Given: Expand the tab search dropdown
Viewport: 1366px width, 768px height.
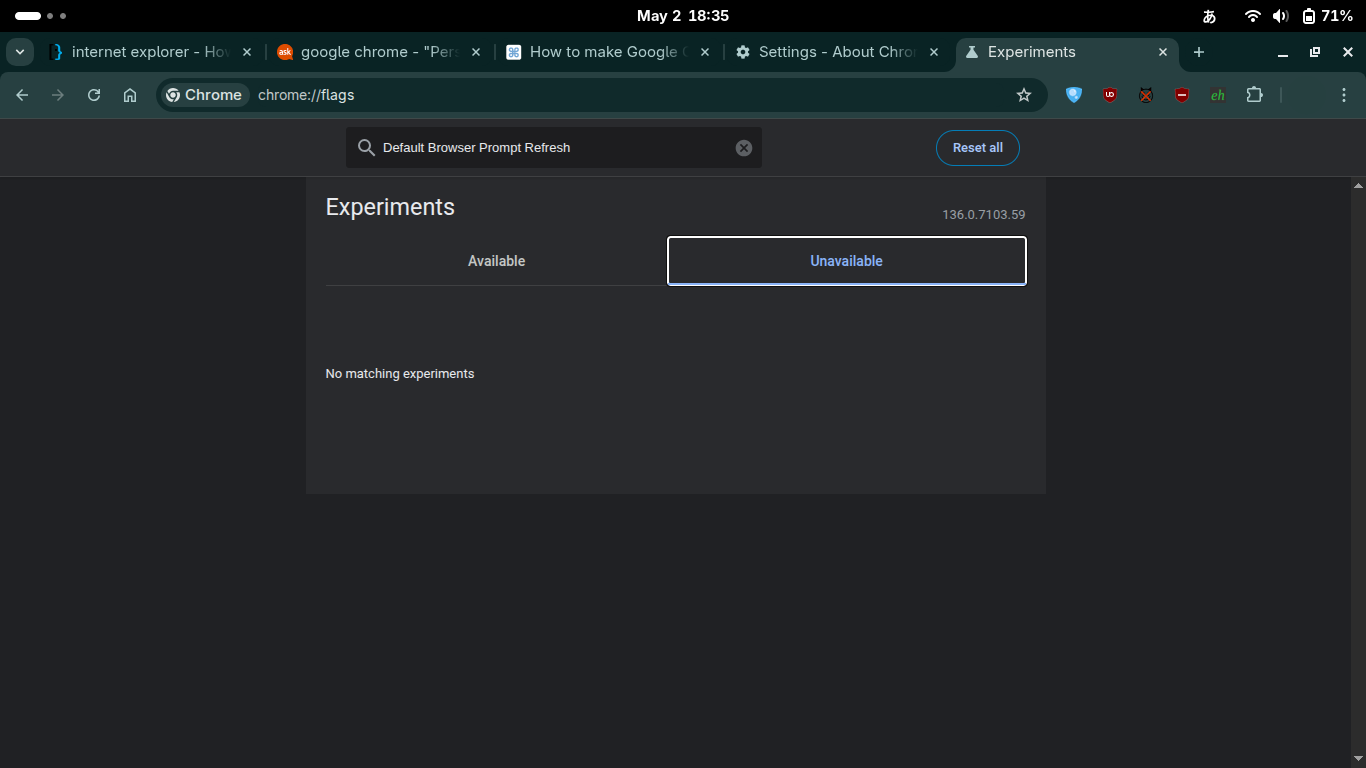Looking at the screenshot, I should 19,52.
